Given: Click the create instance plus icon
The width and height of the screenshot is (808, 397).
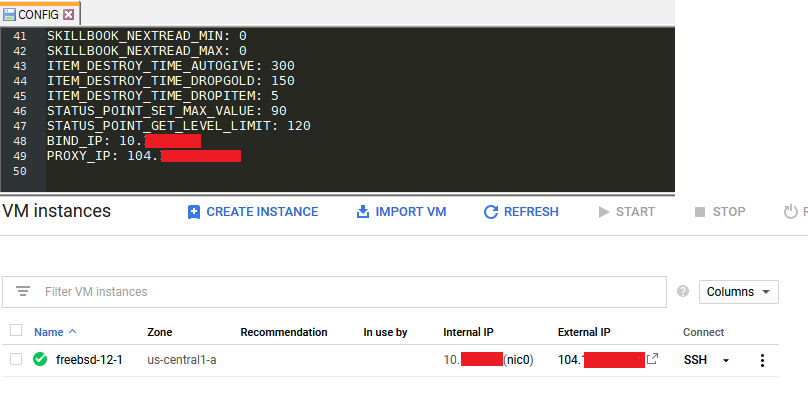Looking at the screenshot, I should point(194,212).
